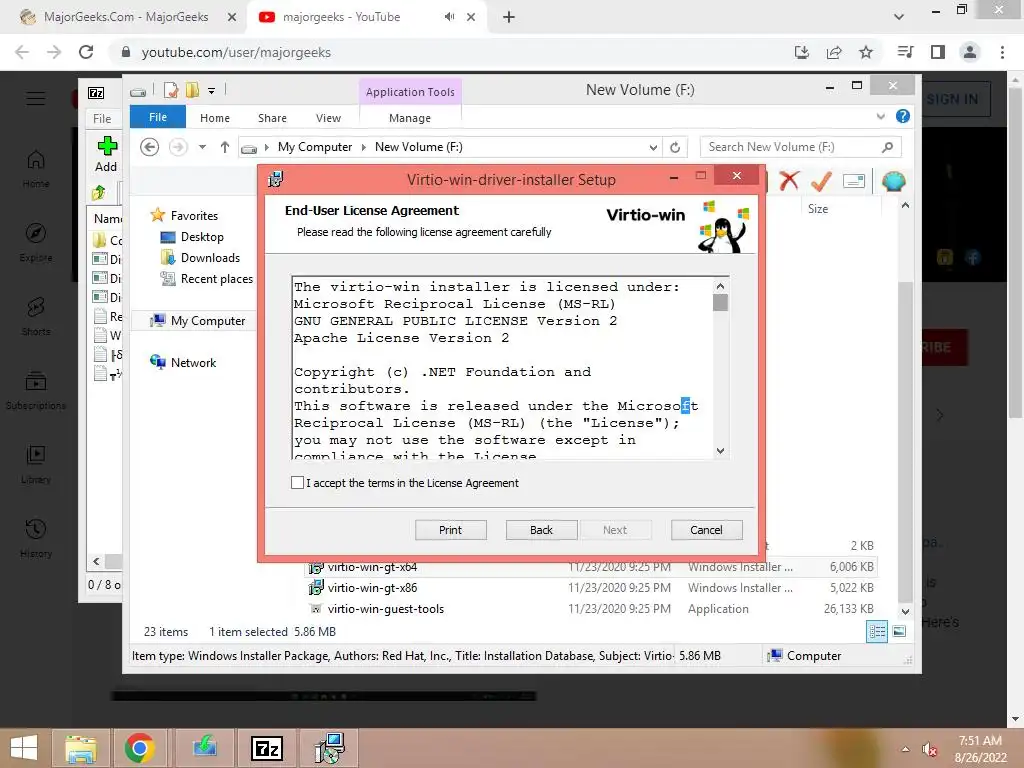
Task: Select Favorites in navigation pane
Action: 194,216
